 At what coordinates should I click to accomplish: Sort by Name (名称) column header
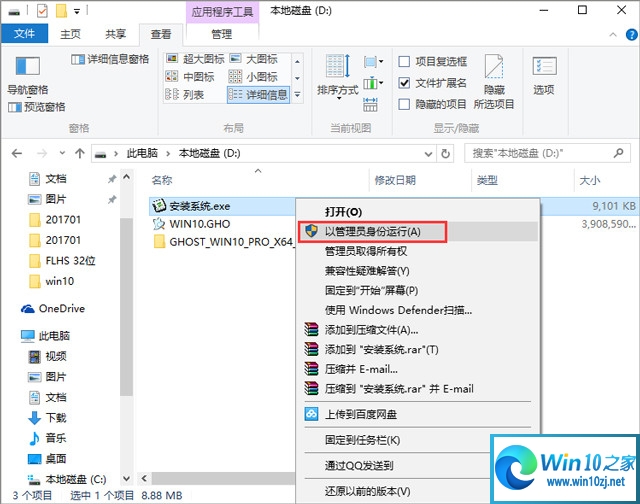(162, 180)
